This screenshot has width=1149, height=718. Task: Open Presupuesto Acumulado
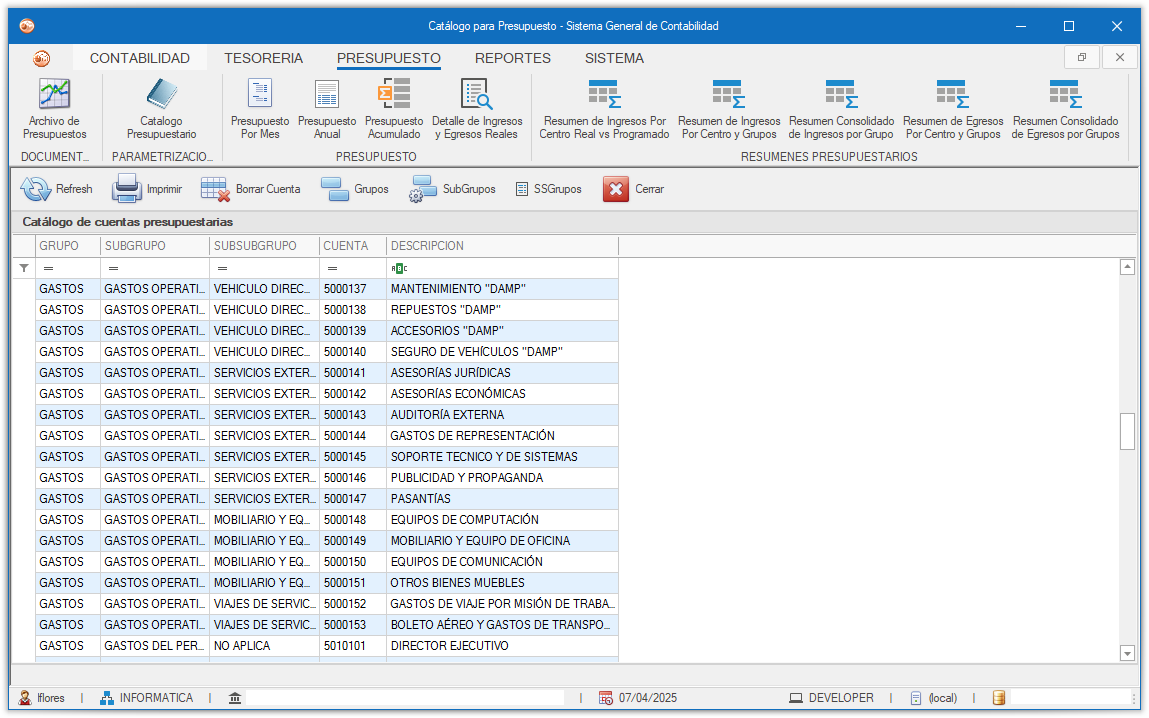[x=394, y=108]
